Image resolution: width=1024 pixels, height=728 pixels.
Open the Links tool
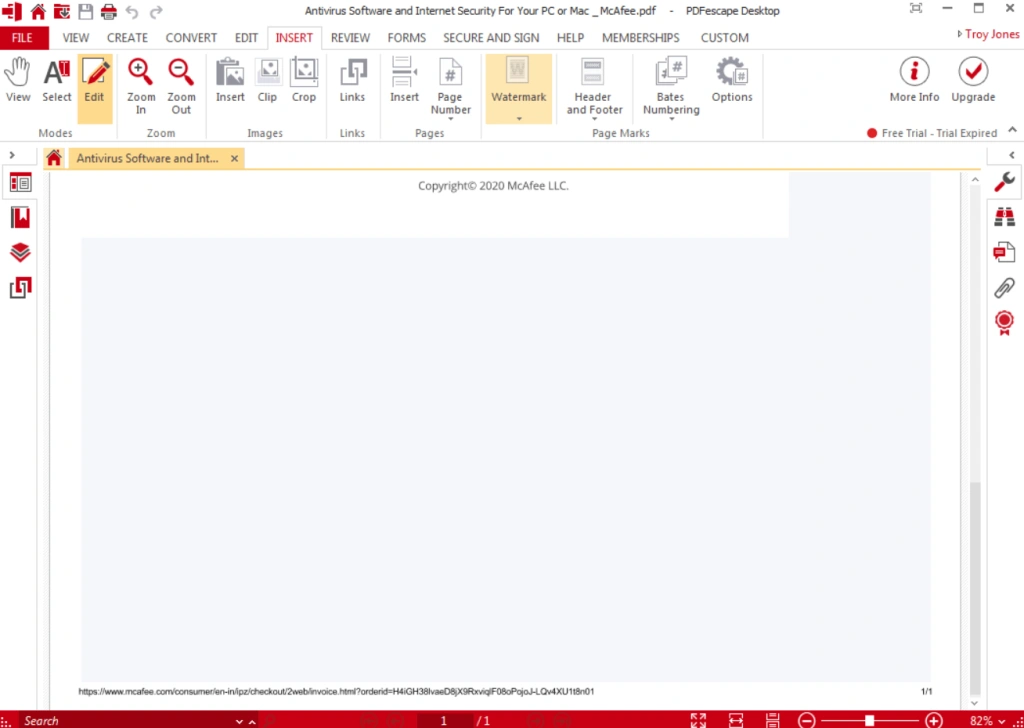point(352,81)
